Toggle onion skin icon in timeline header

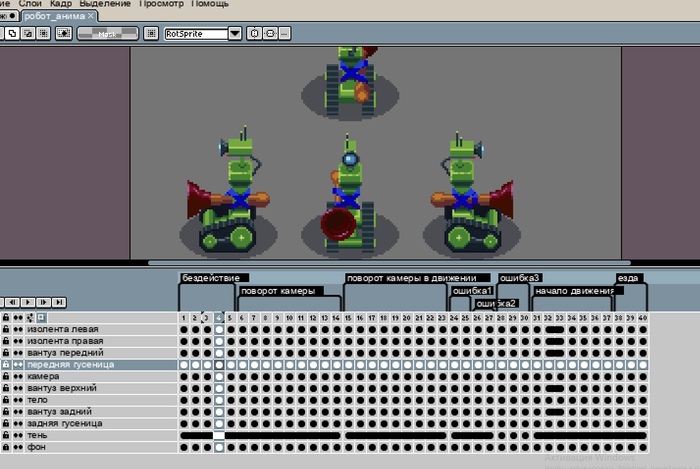pos(29,317)
